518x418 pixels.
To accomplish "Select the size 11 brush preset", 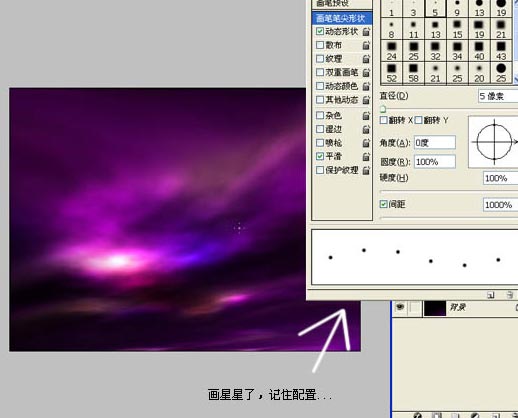I will point(413,29).
